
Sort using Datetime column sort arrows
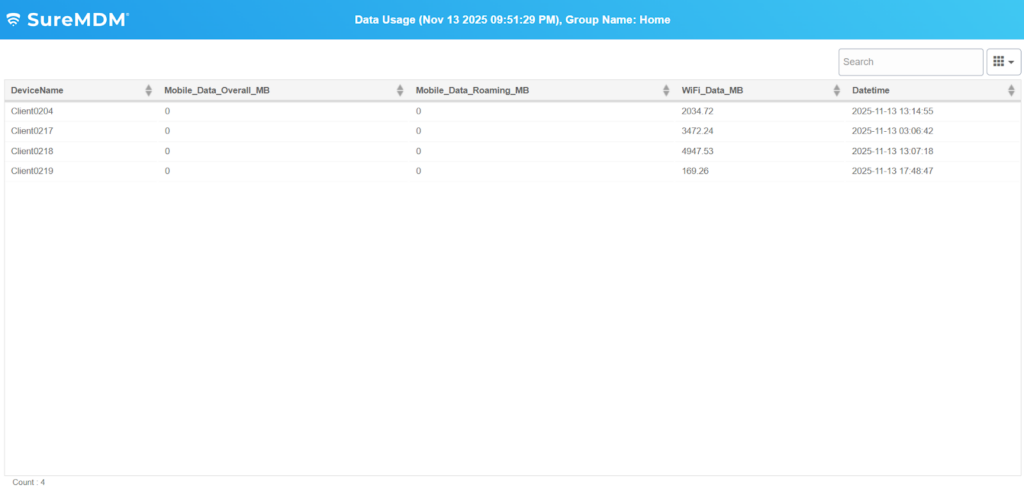pyautogui.click(x=1011, y=91)
